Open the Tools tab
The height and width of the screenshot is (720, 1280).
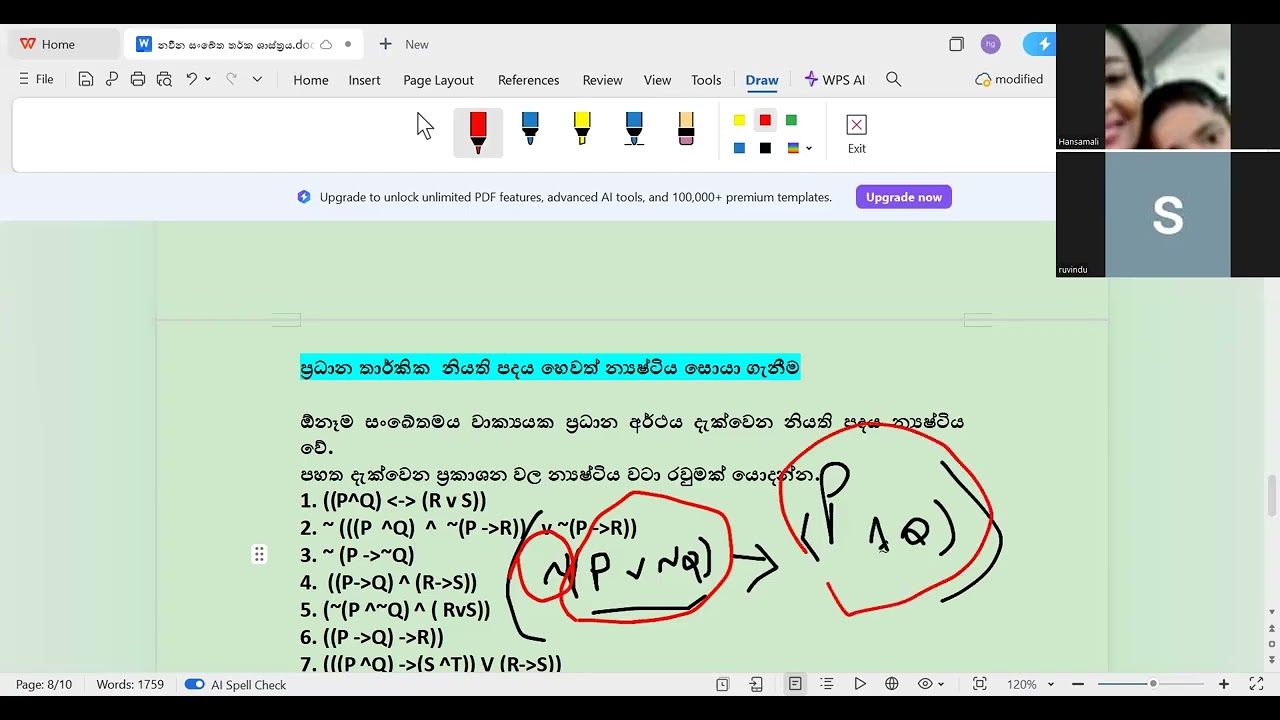point(706,80)
